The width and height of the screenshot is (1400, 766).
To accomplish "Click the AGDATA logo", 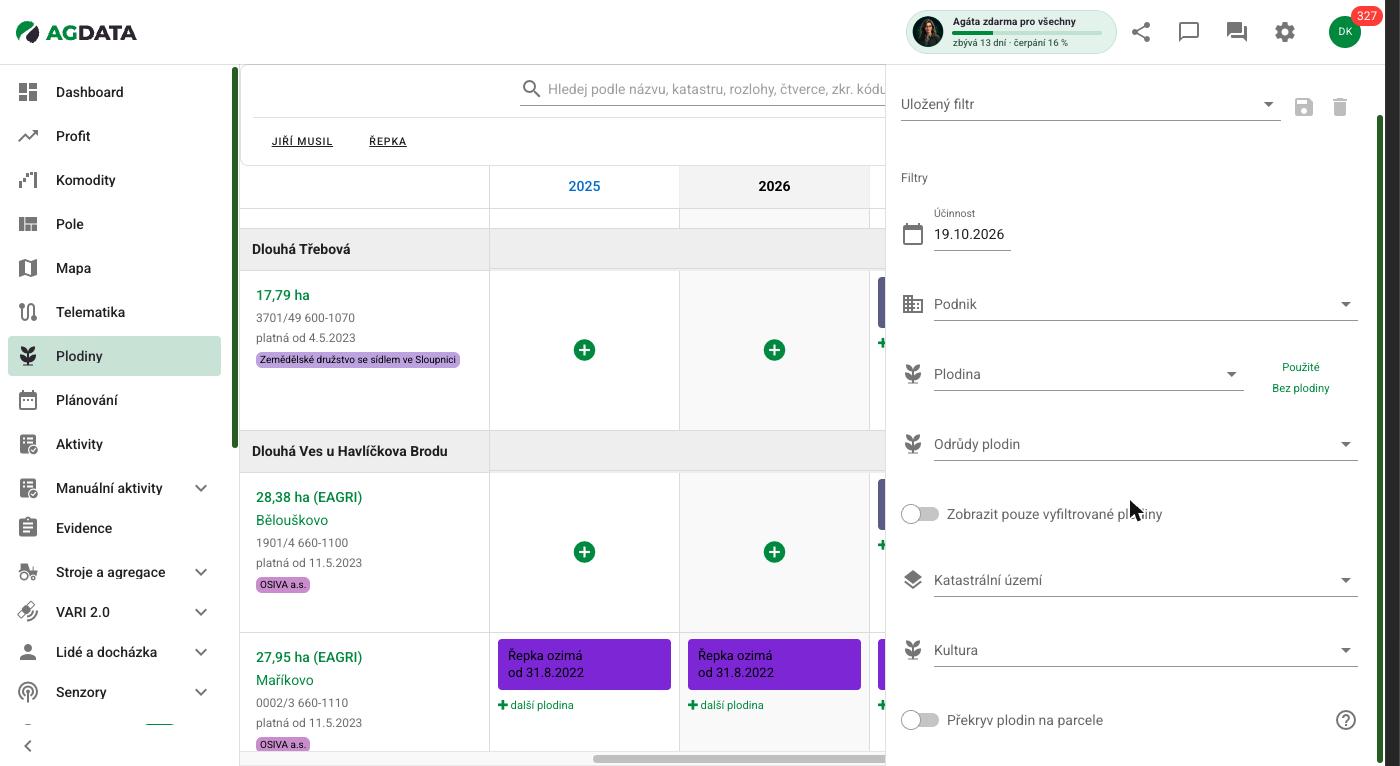I will click(77, 32).
